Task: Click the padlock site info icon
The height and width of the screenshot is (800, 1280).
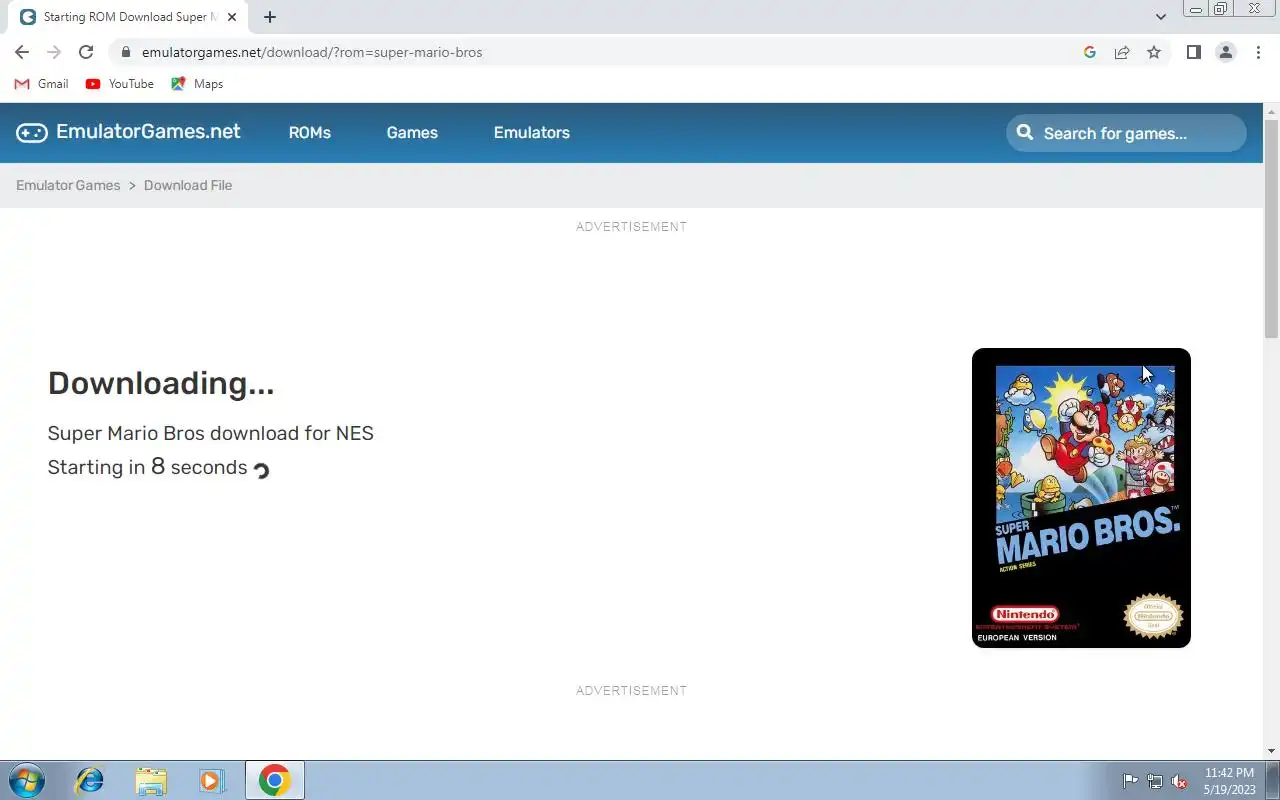Action: tap(125, 52)
